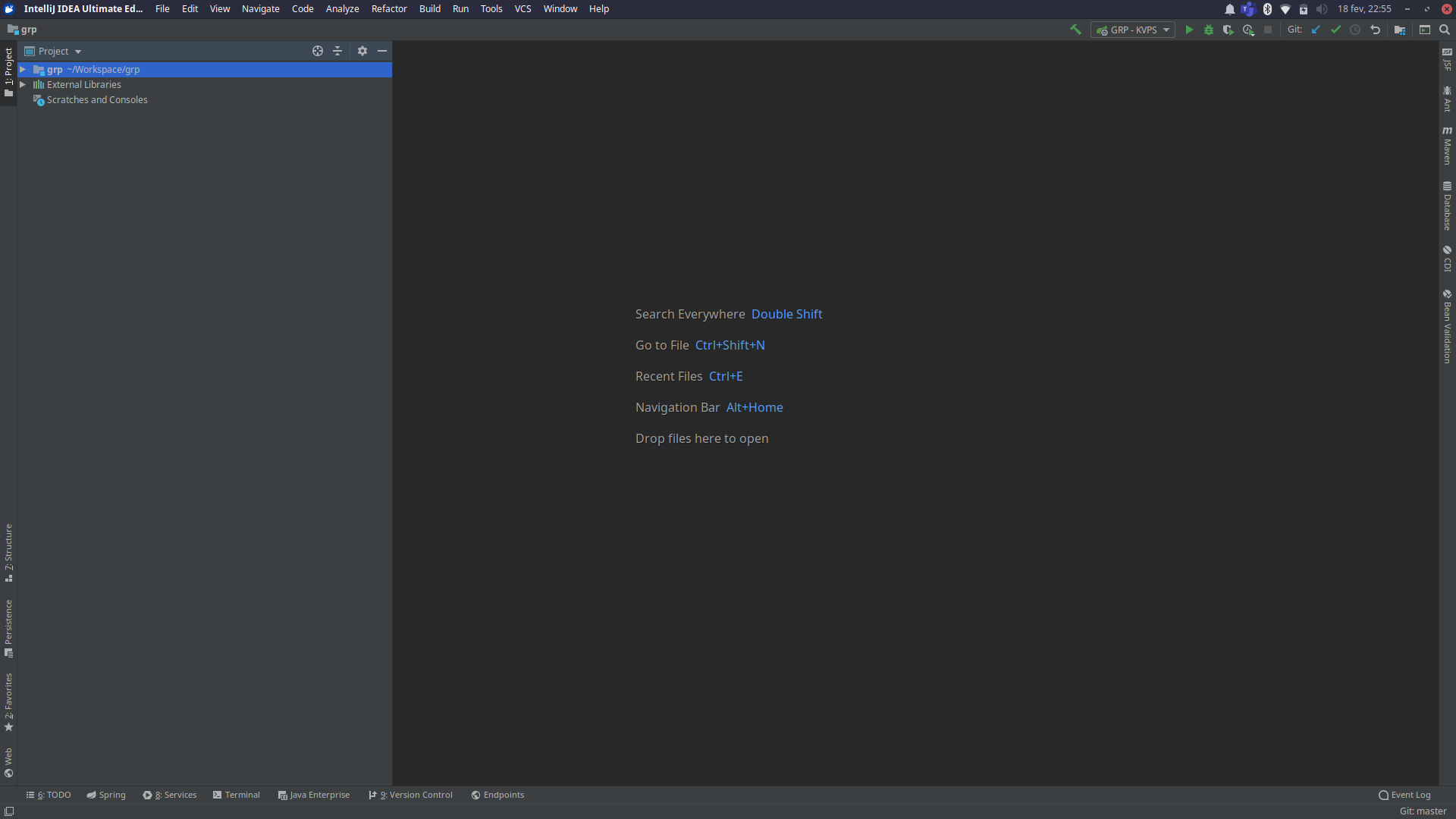Open the Project view selector dropdown

[x=53, y=51]
